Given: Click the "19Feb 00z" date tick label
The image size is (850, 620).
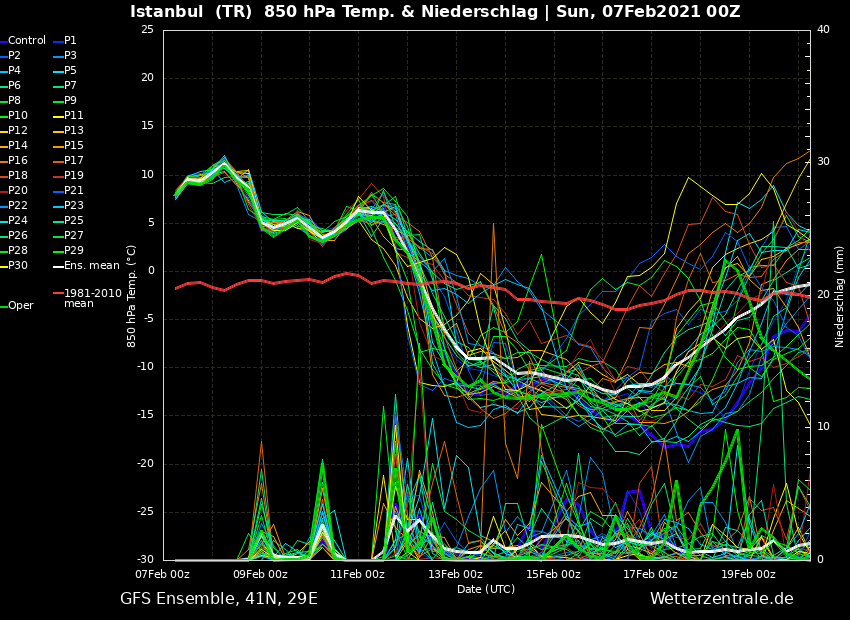Looking at the screenshot, I should (748, 574).
